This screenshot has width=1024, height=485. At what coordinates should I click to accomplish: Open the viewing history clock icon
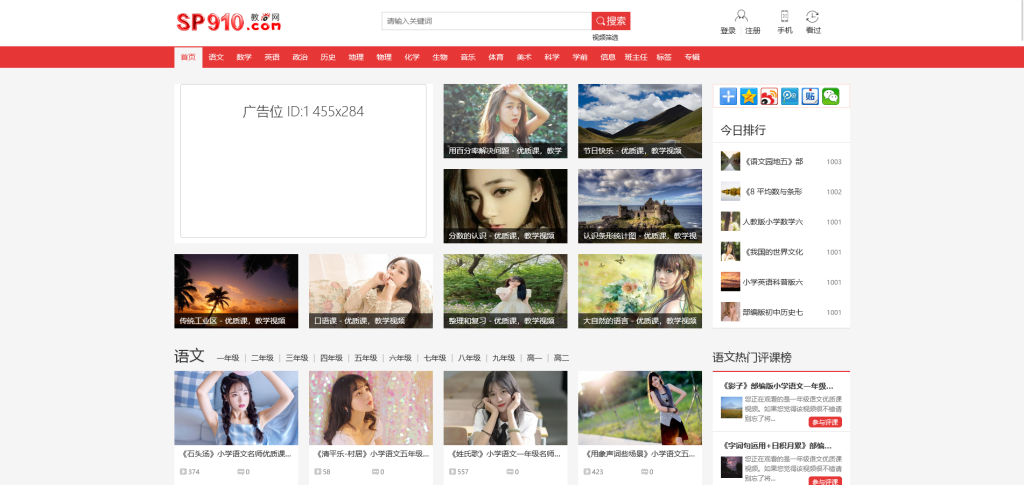click(x=813, y=16)
